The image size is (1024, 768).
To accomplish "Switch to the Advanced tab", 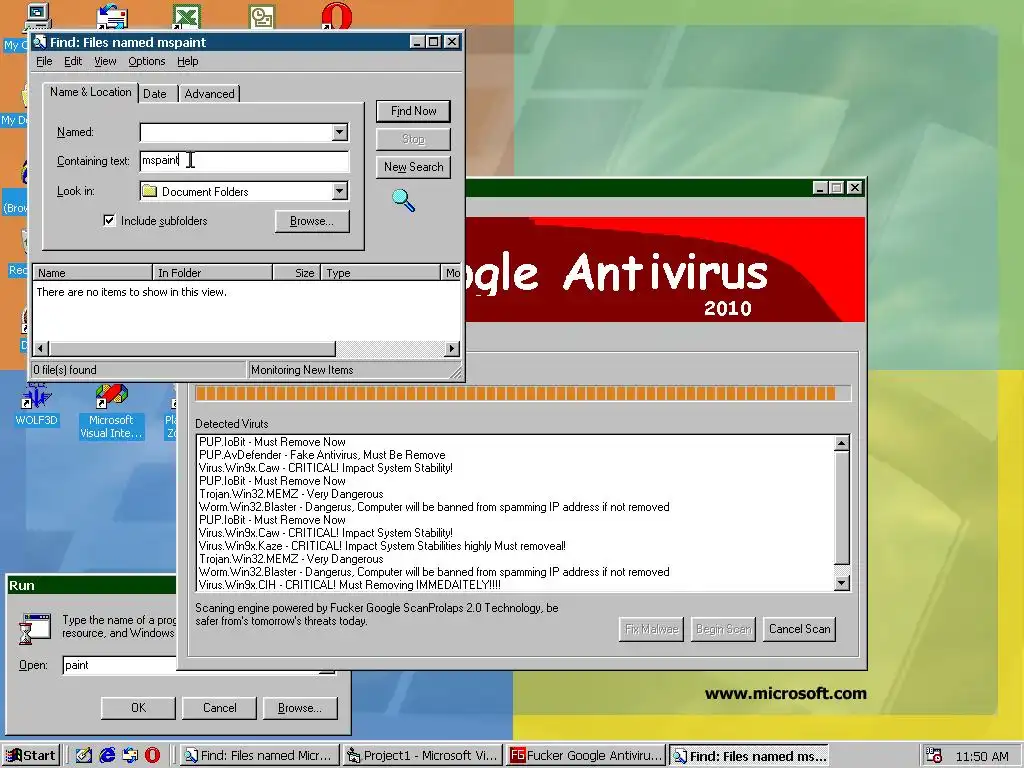I will pyautogui.click(x=209, y=94).
